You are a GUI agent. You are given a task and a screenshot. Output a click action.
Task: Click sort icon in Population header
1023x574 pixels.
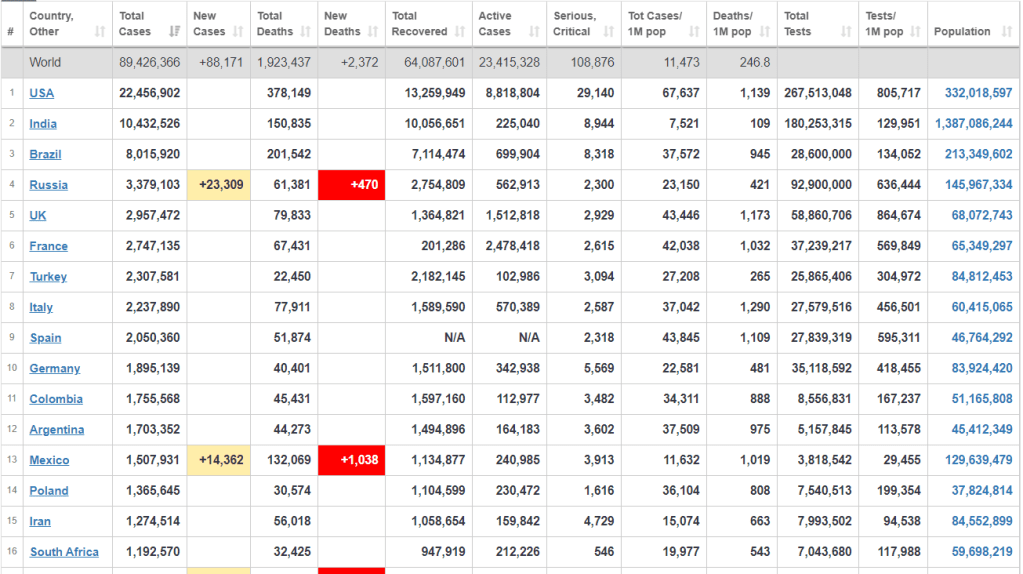[x=1008, y=32]
